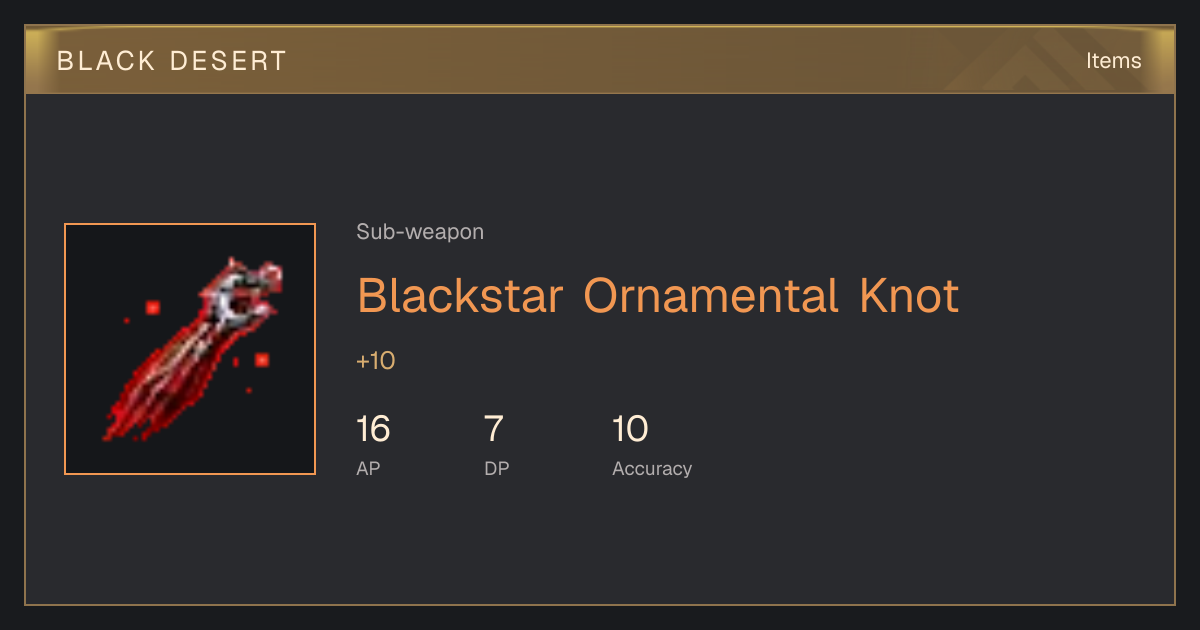Click the BLACK DESERT header title

tap(172, 61)
